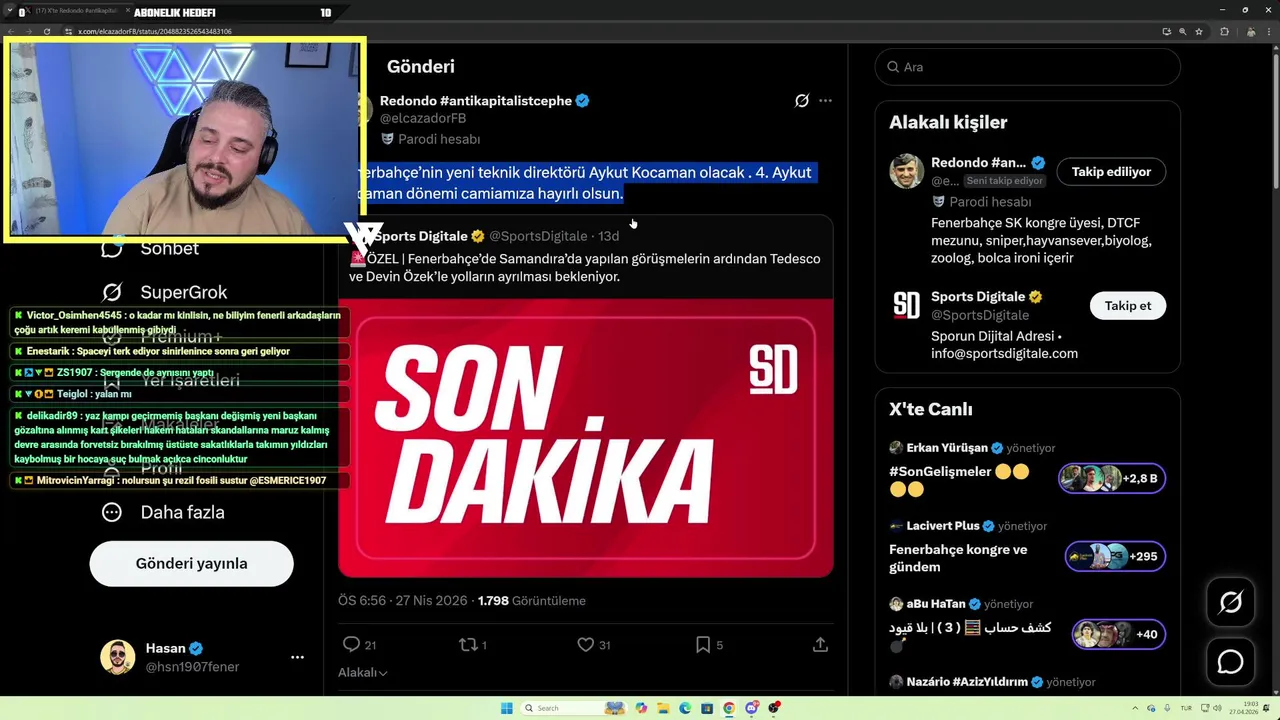Click the browser reload button
This screenshot has height=720, width=1280.
coord(46,31)
